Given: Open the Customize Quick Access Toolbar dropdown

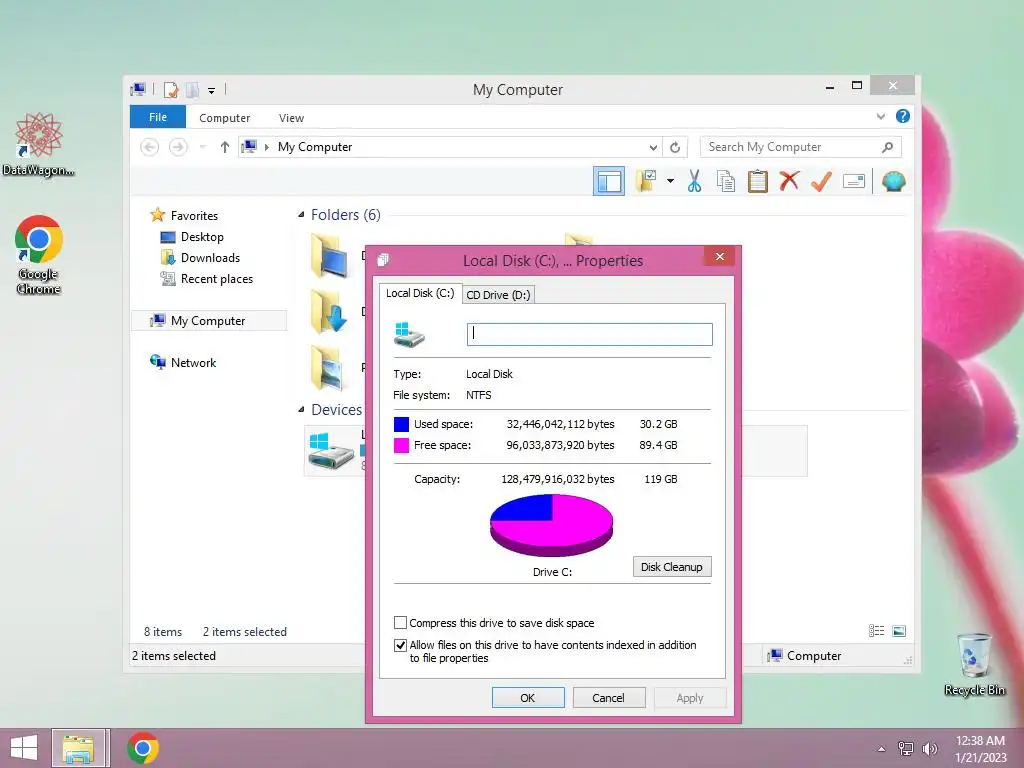Looking at the screenshot, I should tap(212, 90).
